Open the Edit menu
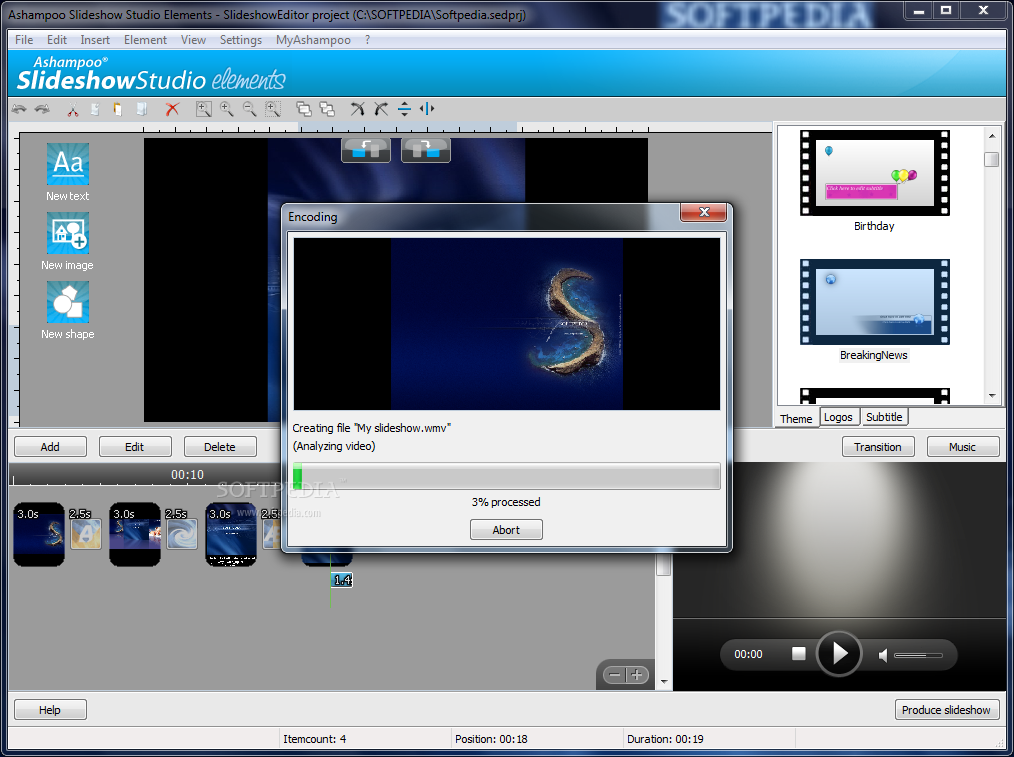This screenshot has height=757, width=1014. pos(57,40)
